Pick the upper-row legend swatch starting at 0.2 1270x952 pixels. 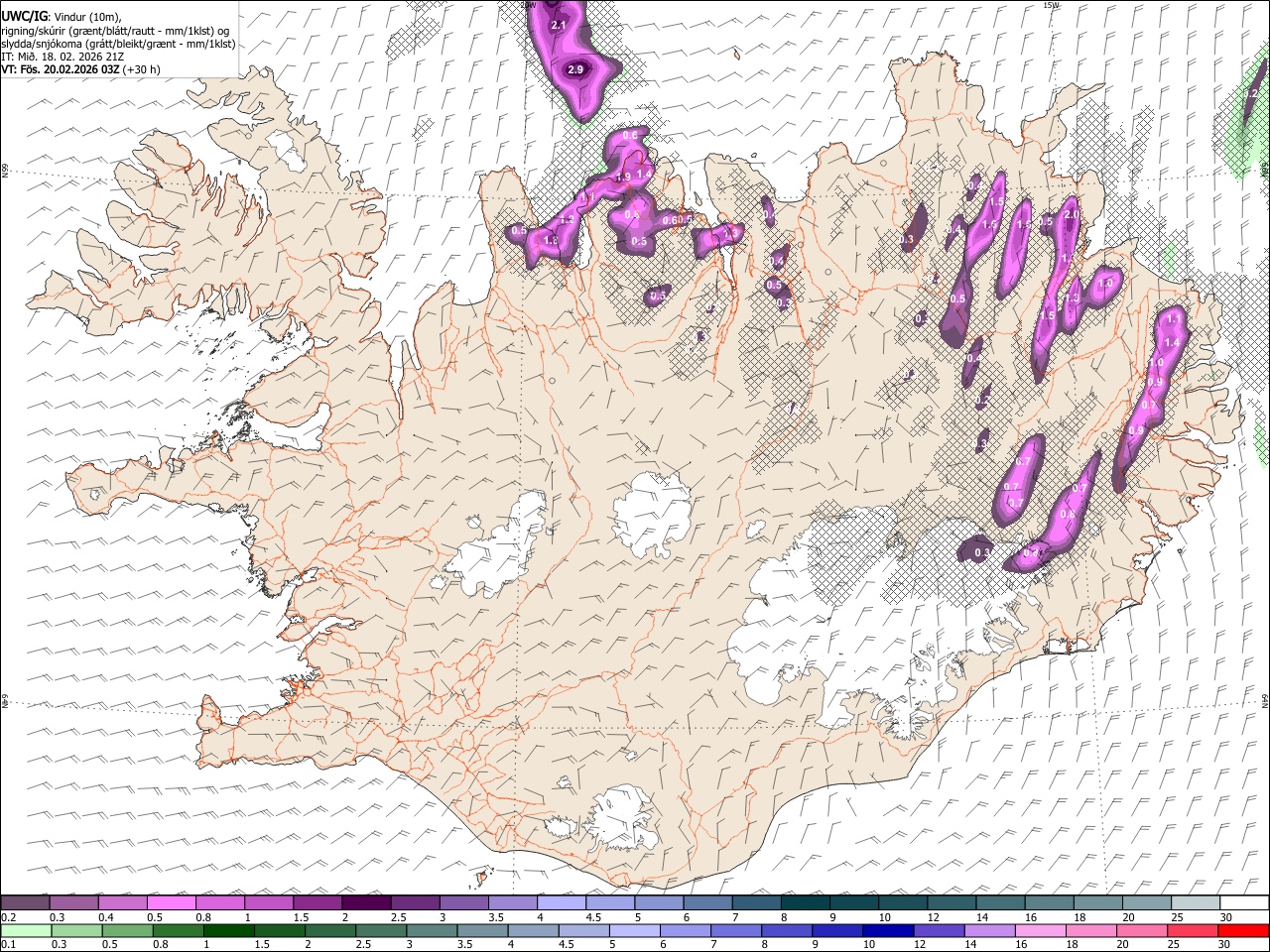point(25,902)
